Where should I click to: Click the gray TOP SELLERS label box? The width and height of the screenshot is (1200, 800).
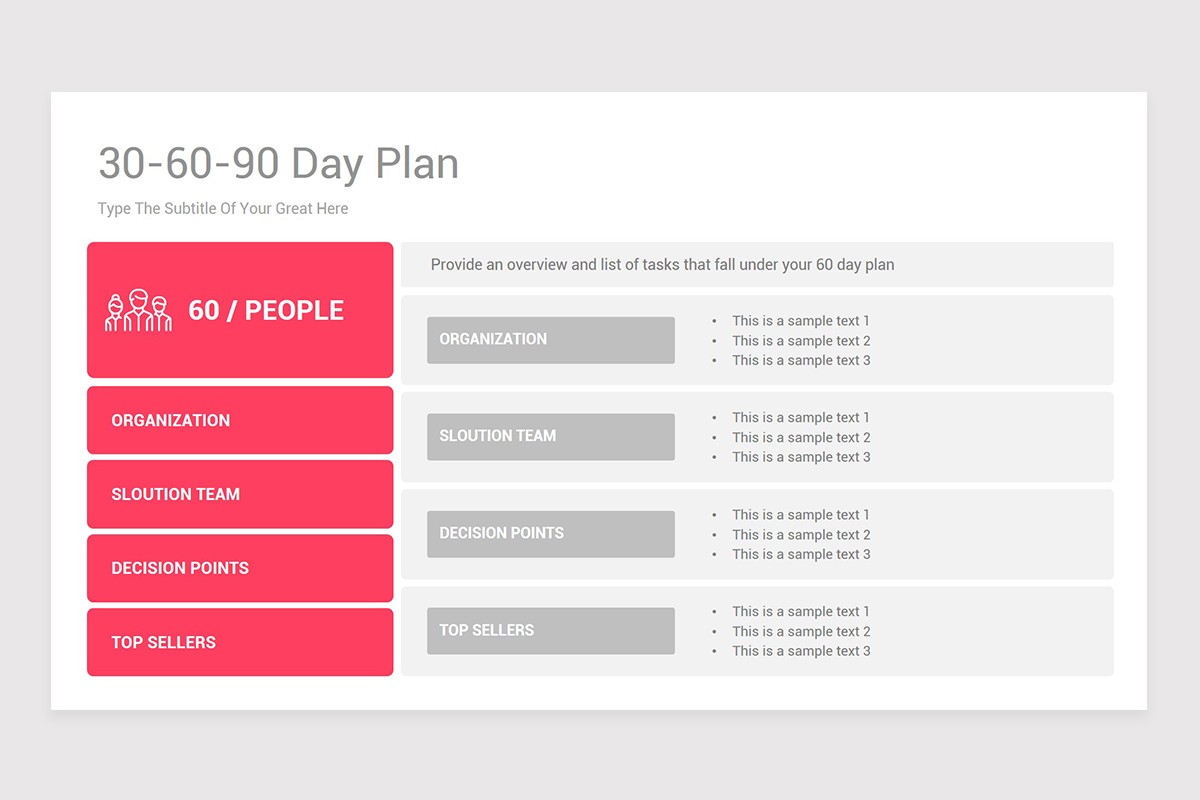point(551,631)
